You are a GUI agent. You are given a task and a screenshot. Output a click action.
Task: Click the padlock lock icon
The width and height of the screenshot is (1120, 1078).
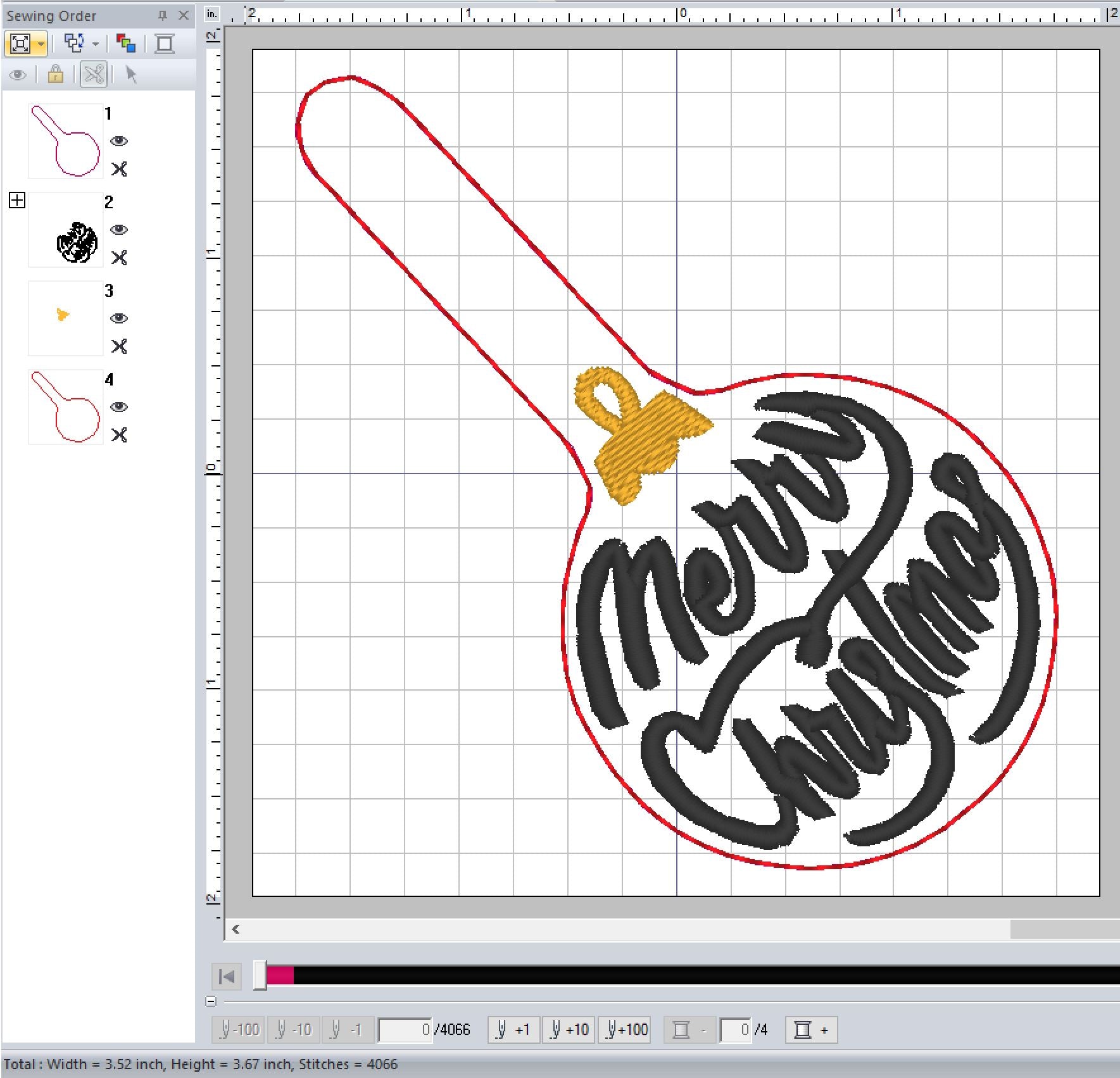tap(56, 75)
